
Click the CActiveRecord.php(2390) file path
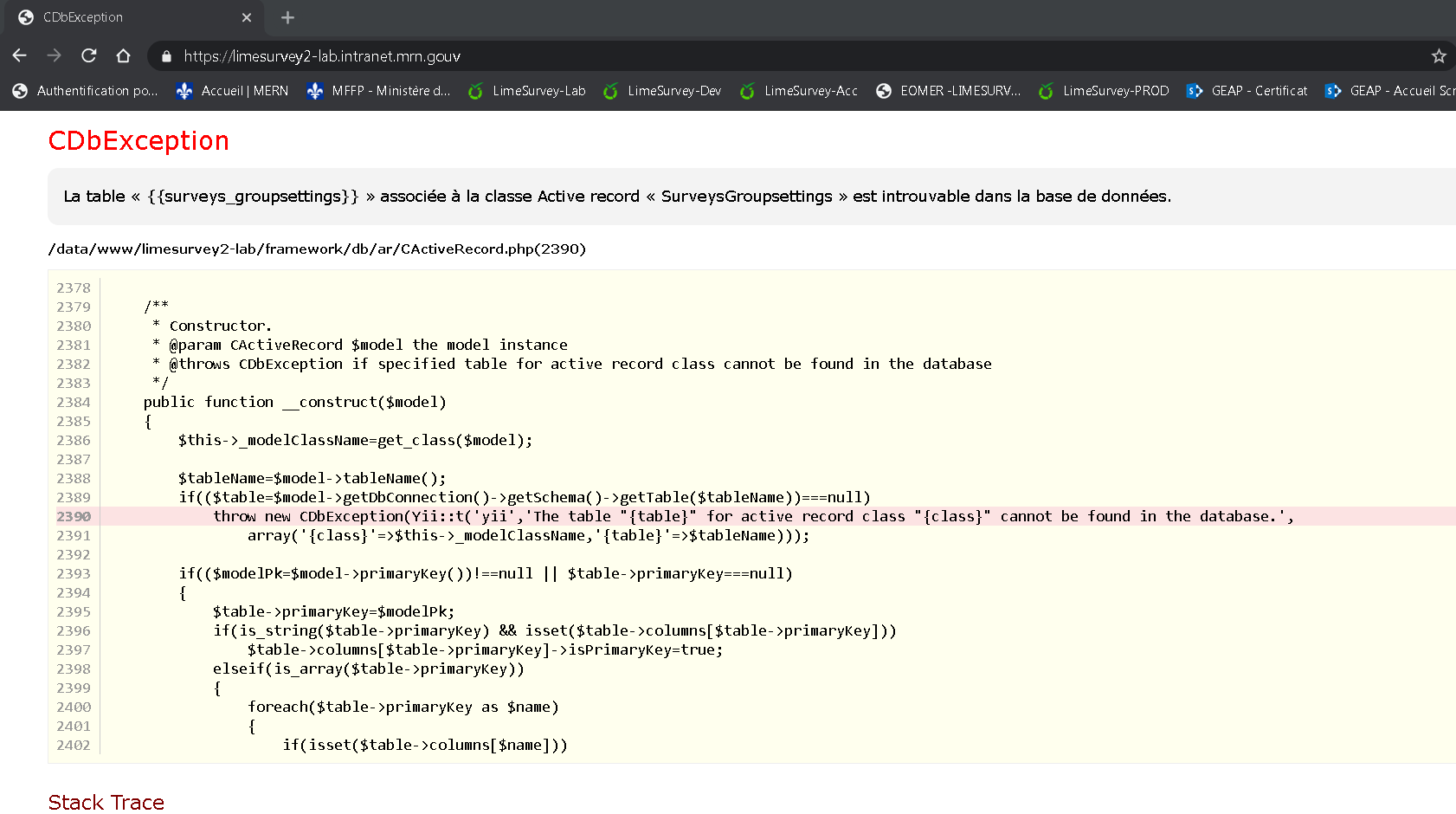317,249
